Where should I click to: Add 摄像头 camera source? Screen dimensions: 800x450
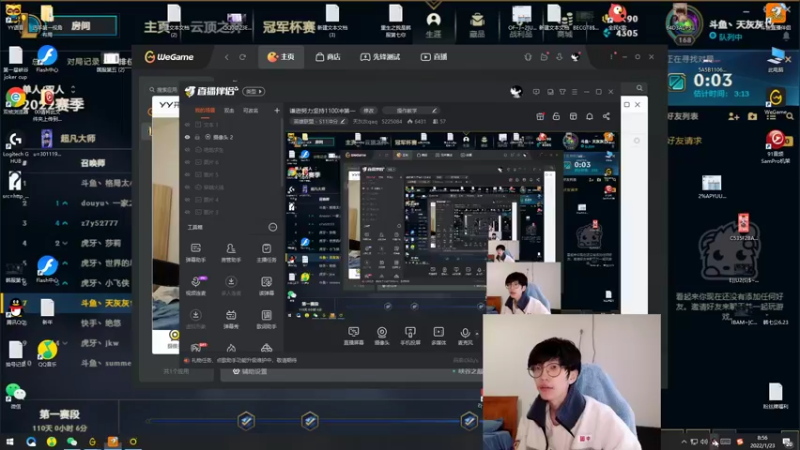point(382,336)
